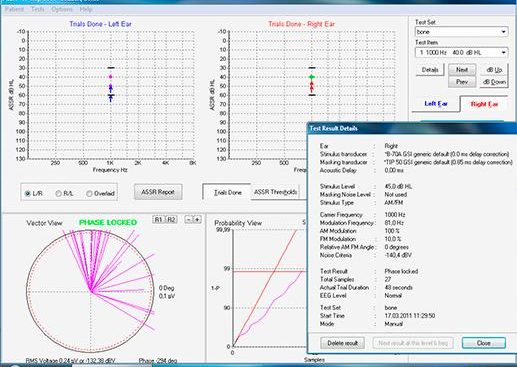This screenshot has height=367, width=517.
Task: Delete result in Test Result Details
Action: (x=342, y=343)
